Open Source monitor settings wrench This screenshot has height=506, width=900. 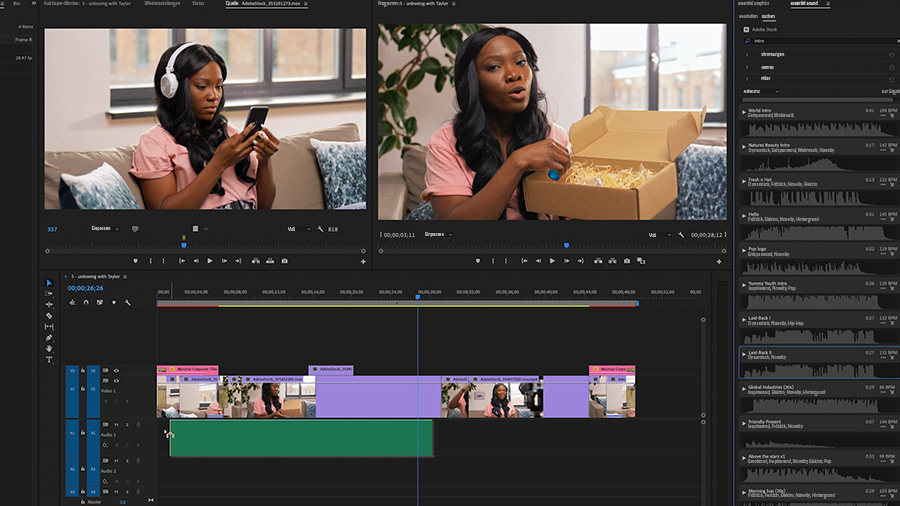click(320, 229)
